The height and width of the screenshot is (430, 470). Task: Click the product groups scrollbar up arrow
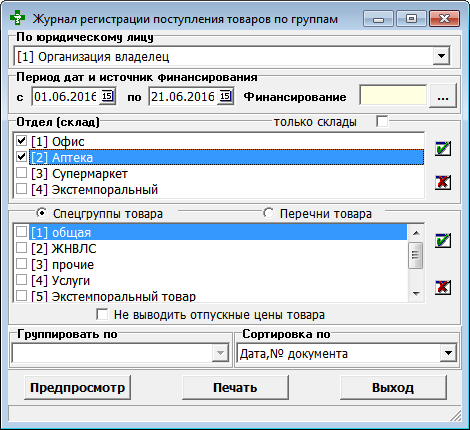coord(416,233)
